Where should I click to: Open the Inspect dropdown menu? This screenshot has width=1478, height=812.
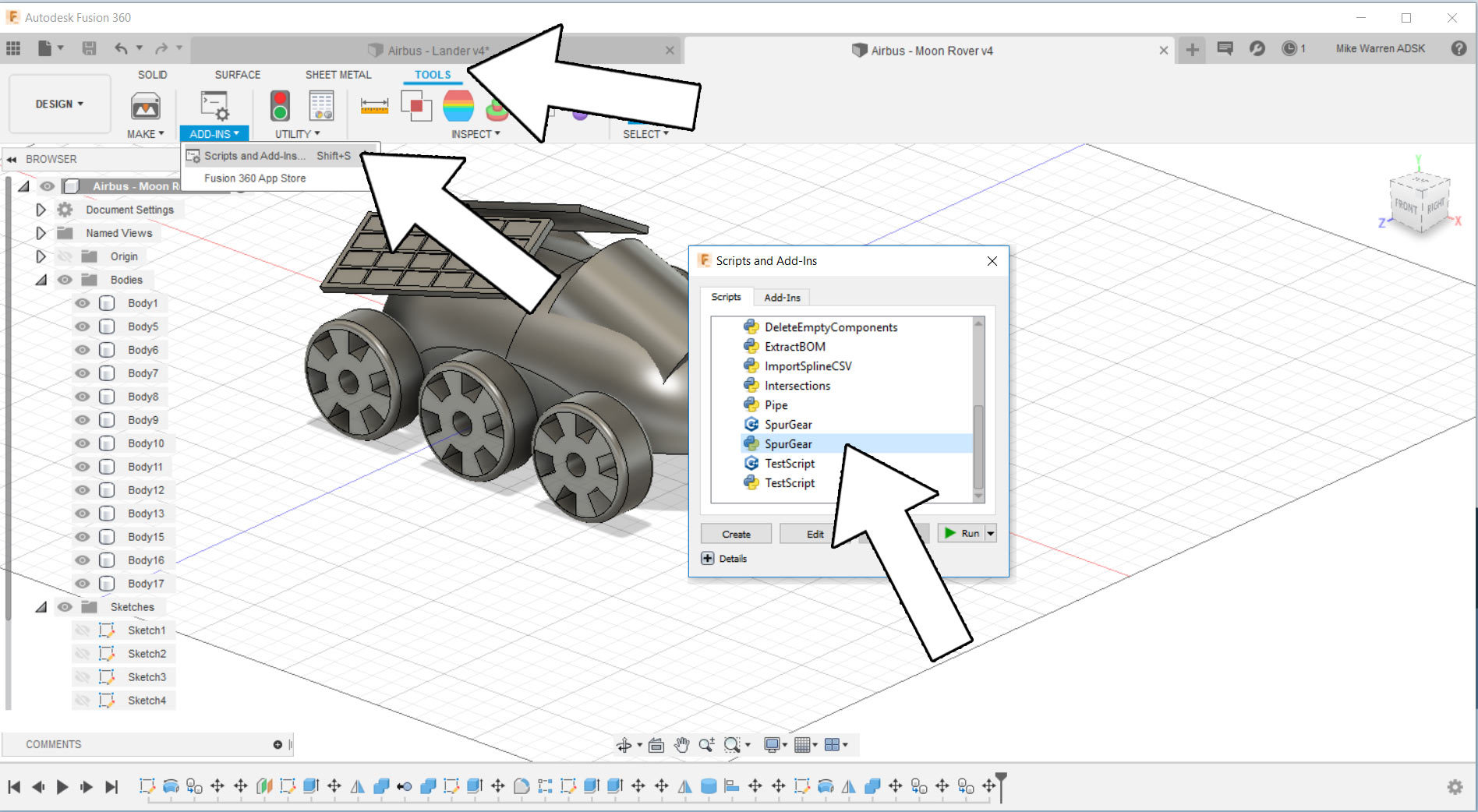point(476,134)
